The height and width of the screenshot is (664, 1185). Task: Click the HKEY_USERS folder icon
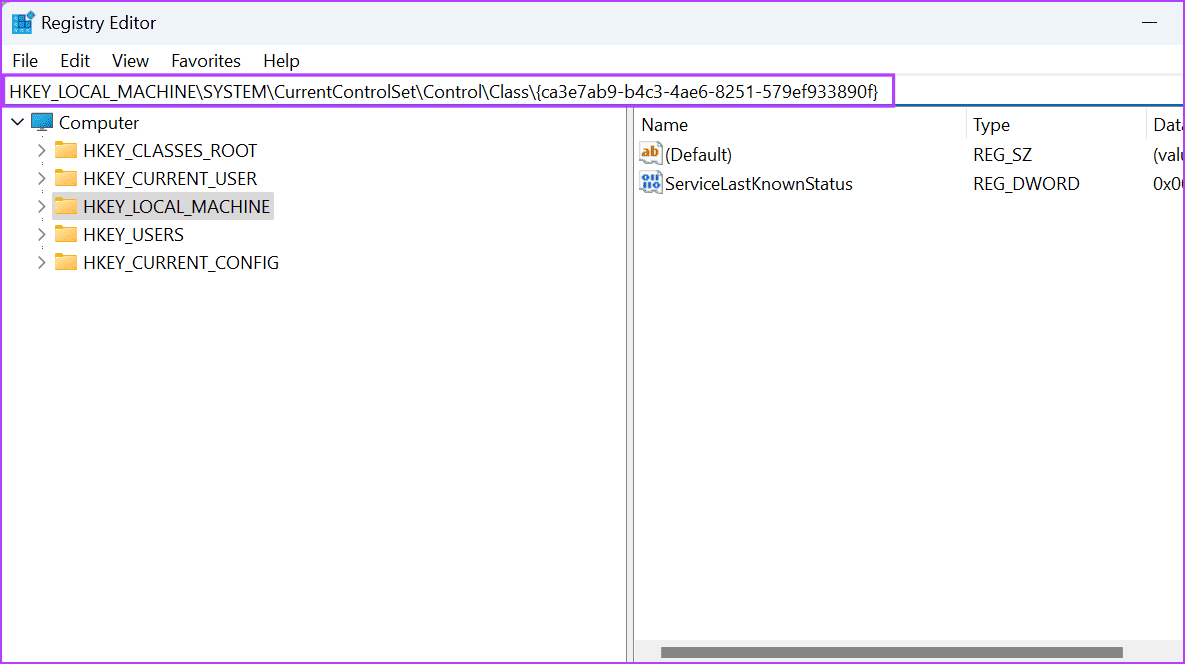point(66,234)
